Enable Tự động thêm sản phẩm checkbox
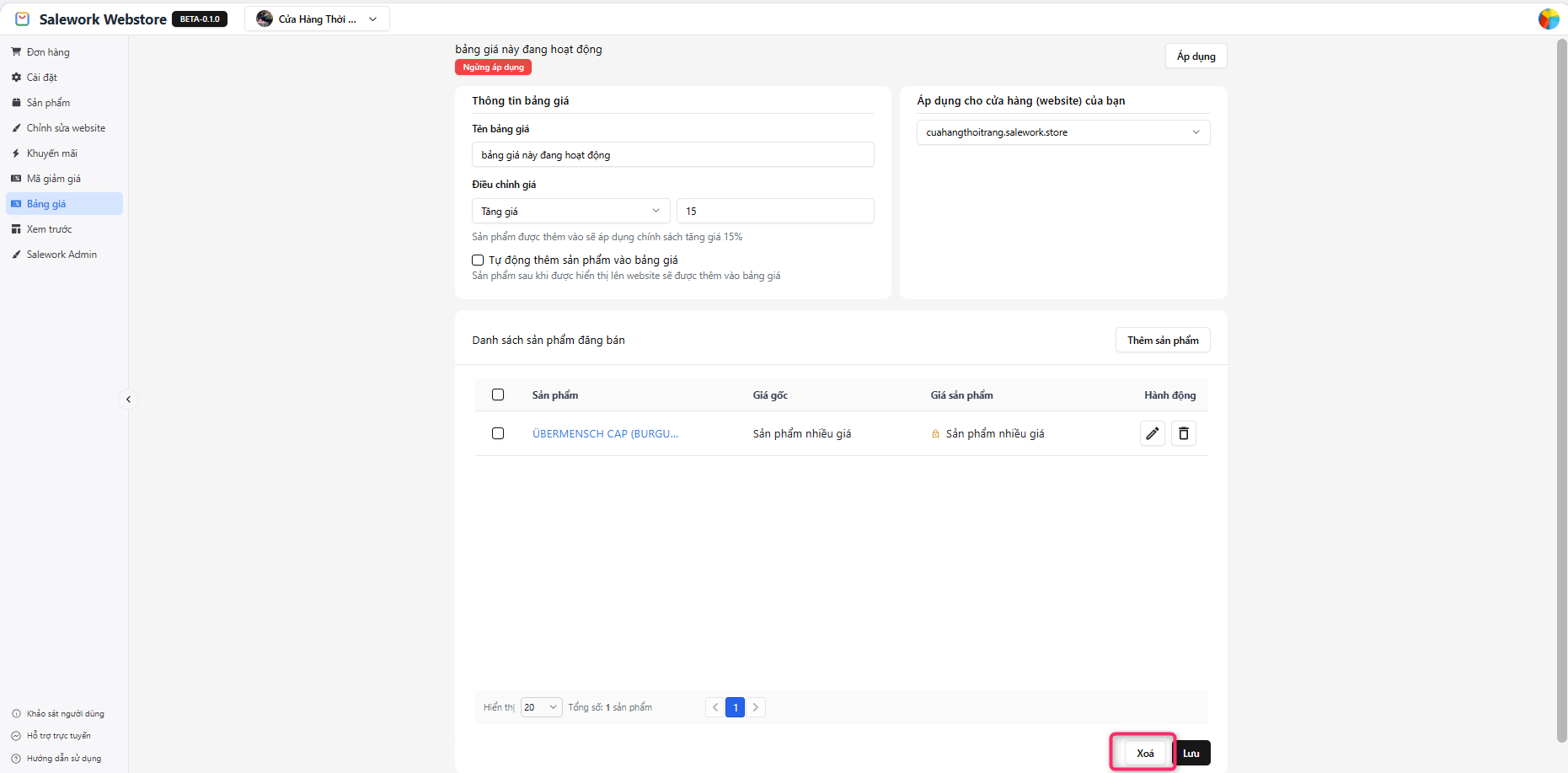 478,260
